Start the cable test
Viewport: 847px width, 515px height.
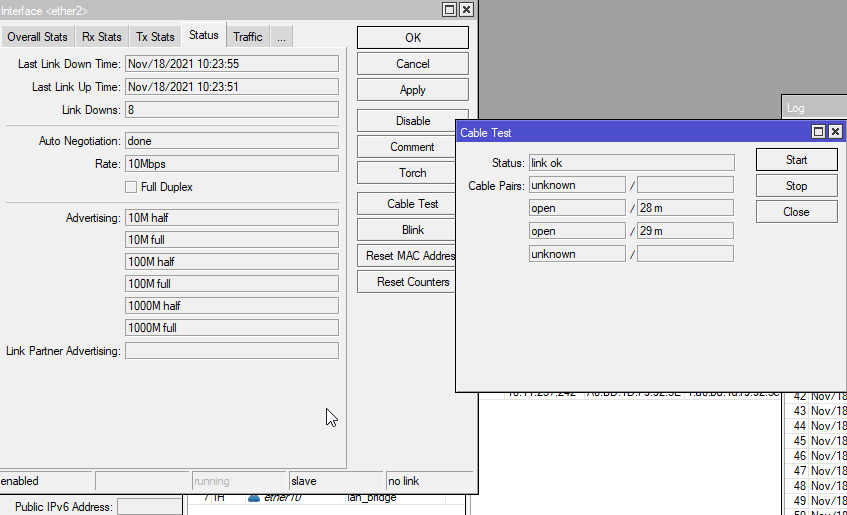796,160
